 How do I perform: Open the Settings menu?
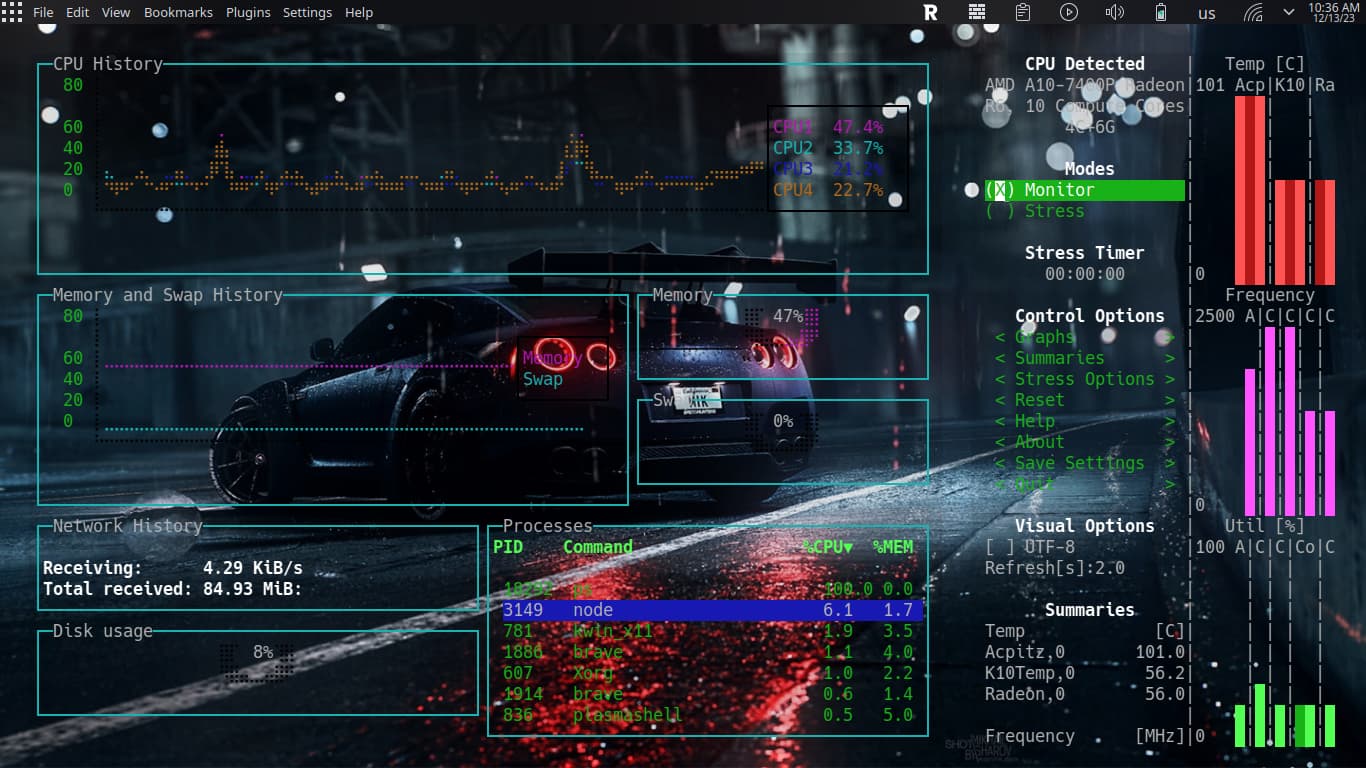(x=307, y=12)
